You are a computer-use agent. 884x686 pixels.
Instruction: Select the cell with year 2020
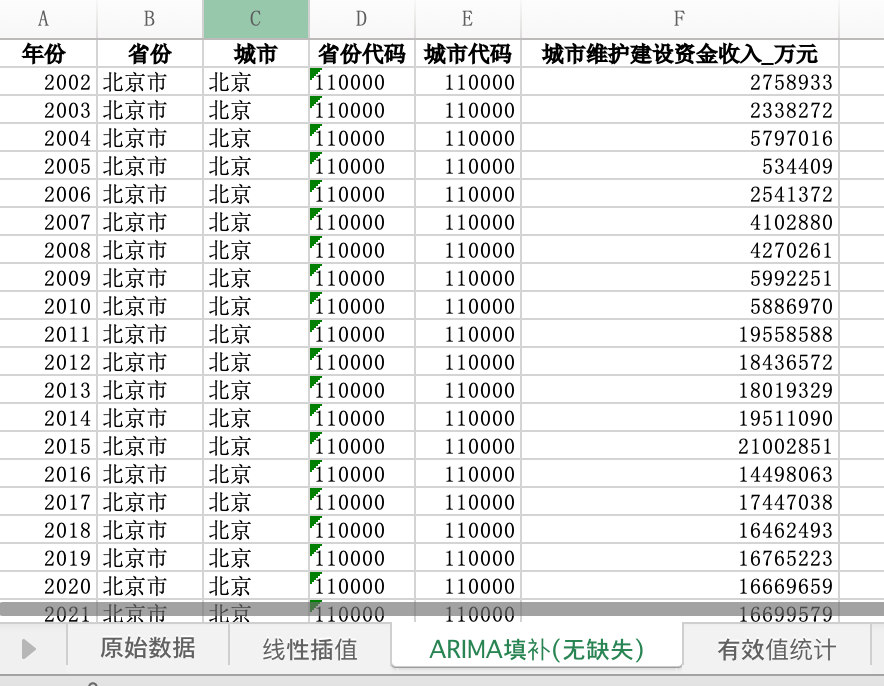48,586
